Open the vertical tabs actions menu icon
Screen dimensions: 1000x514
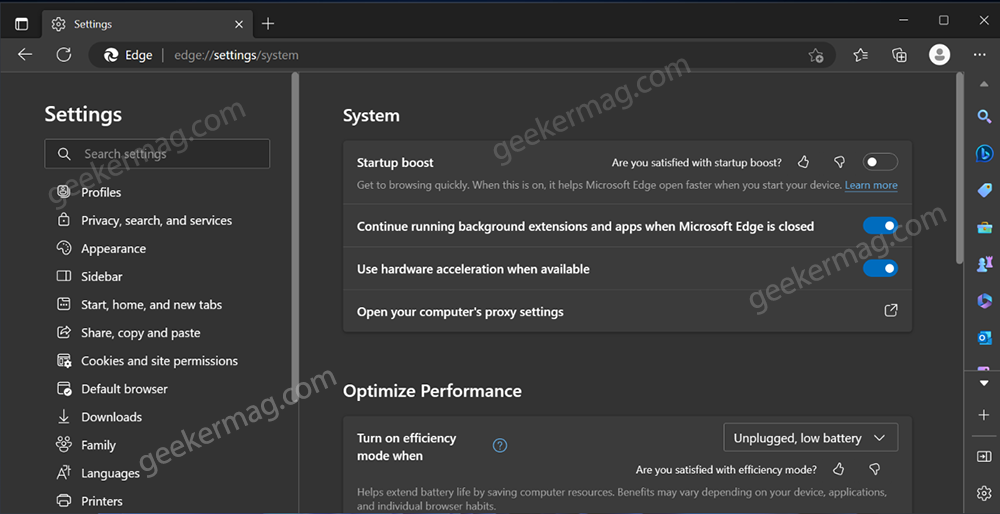click(22, 24)
